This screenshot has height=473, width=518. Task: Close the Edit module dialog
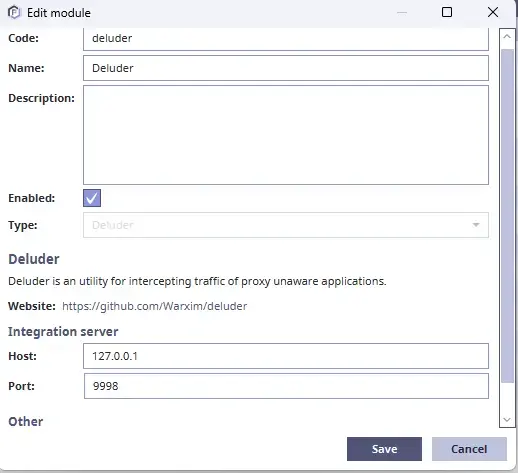click(x=493, y=12)
